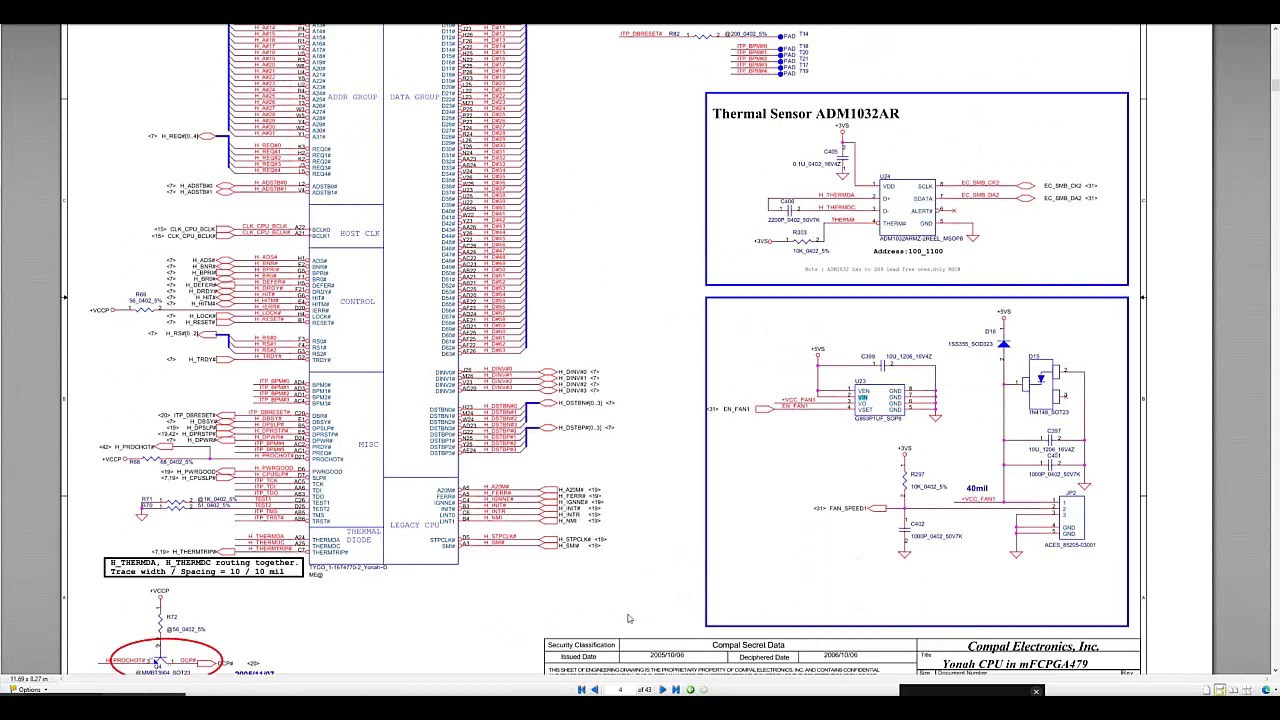
Task: Click the green previous view button
Action: point(690,689)
